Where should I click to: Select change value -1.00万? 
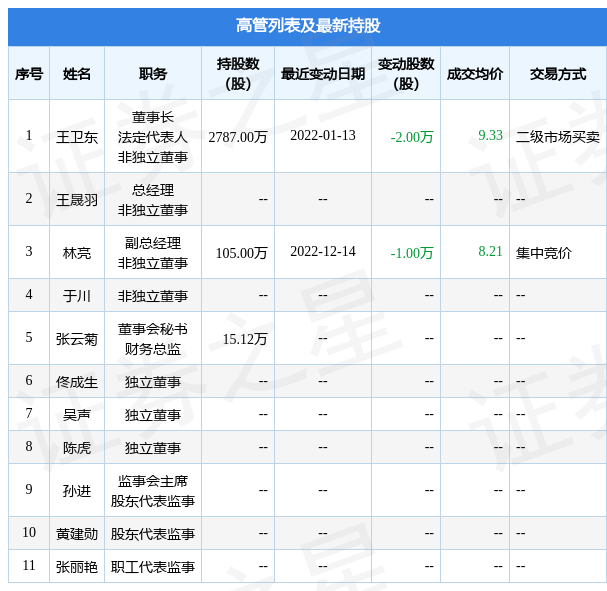[x=412, y=253]
